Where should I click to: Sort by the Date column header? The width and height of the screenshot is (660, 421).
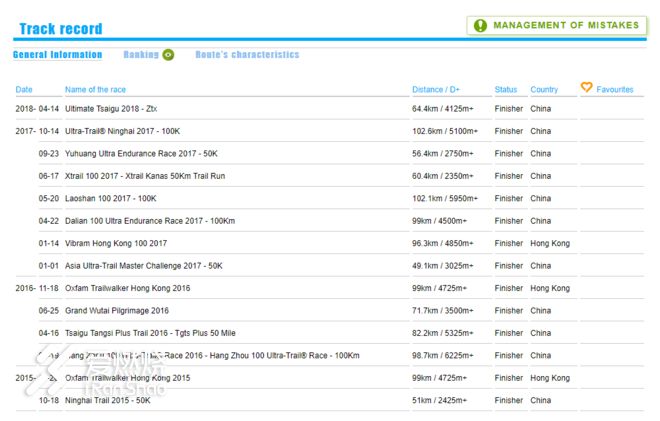(x=24, y=90)
